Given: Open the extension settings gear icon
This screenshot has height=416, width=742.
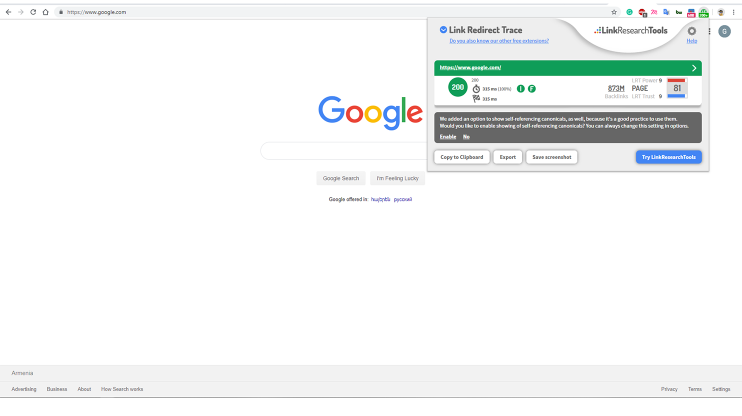Looking at the screenshot, I should [692, 31].
